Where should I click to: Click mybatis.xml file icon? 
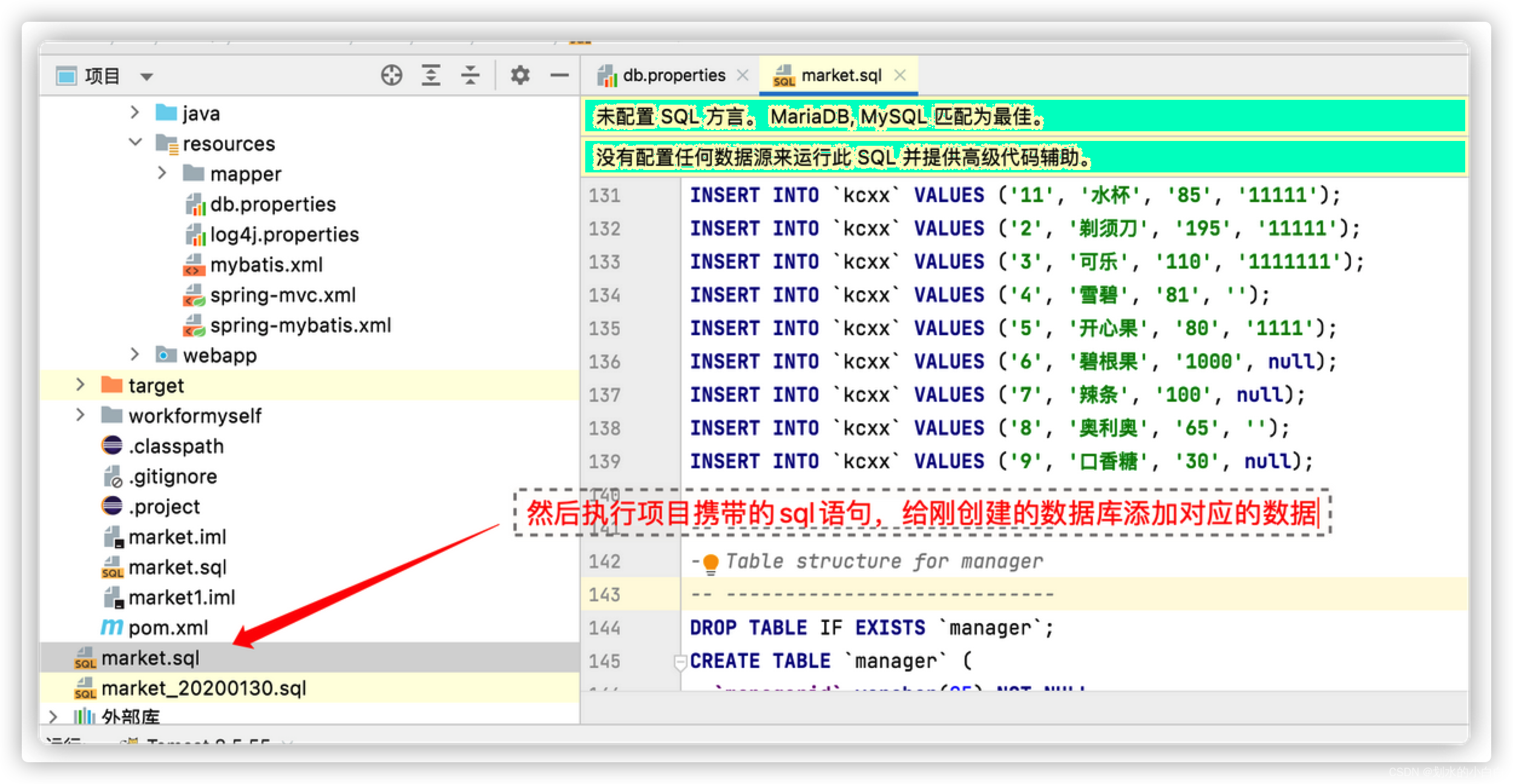(x=194, y=265)
